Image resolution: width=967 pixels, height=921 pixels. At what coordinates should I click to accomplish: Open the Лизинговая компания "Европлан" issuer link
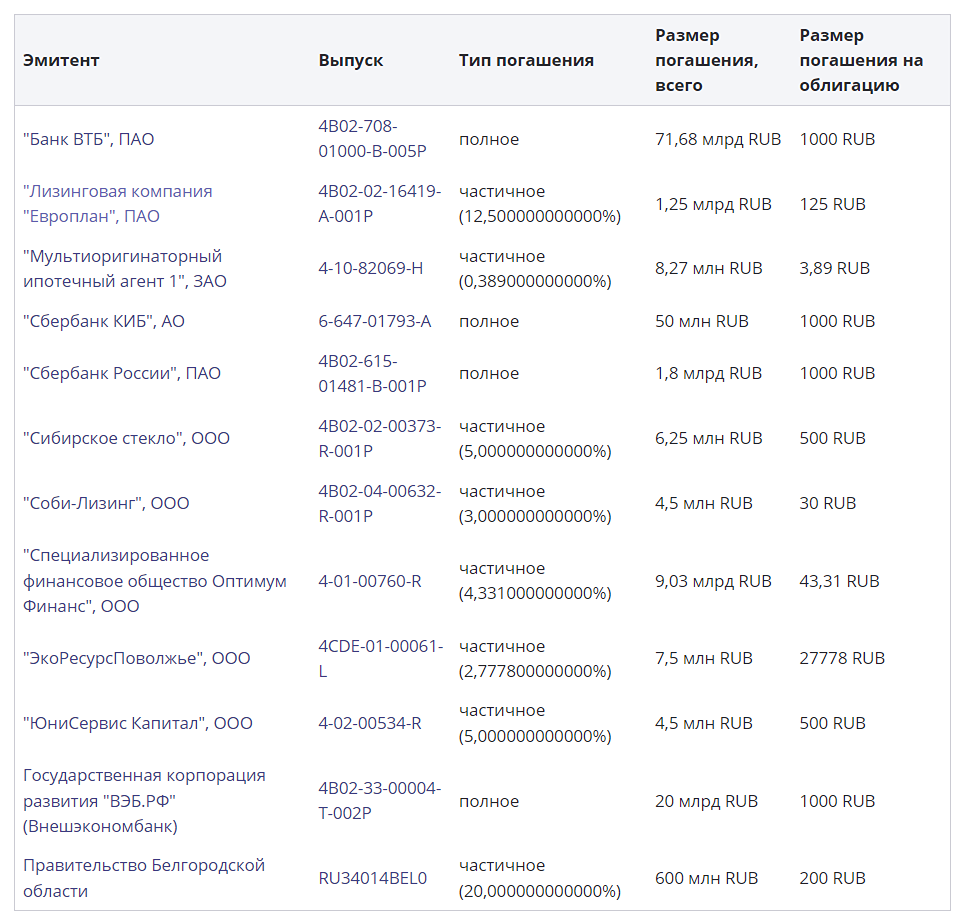pos(118,203)
